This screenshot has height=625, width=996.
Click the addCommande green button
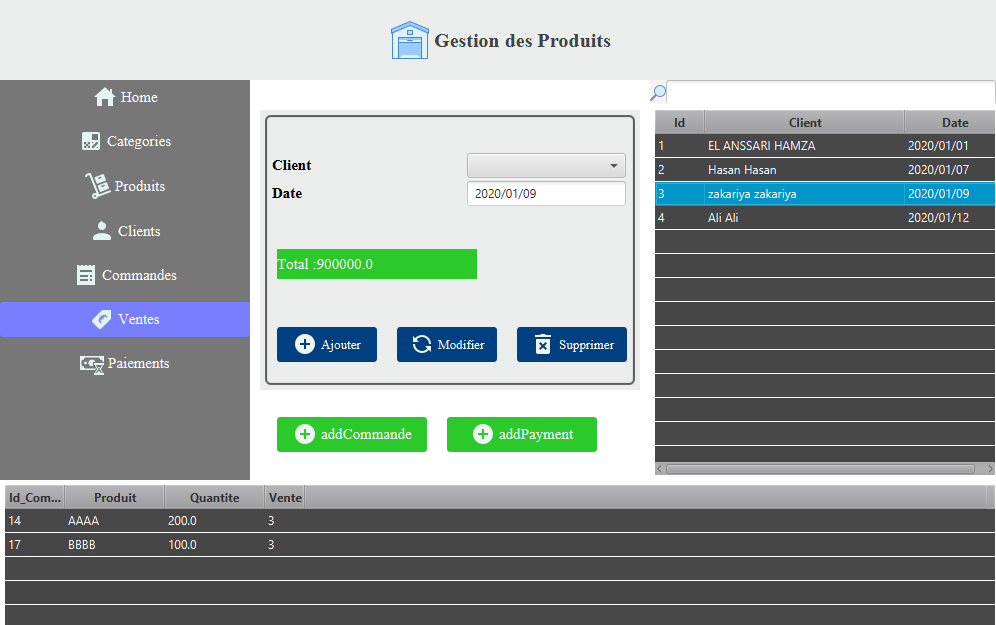[352, 434]
